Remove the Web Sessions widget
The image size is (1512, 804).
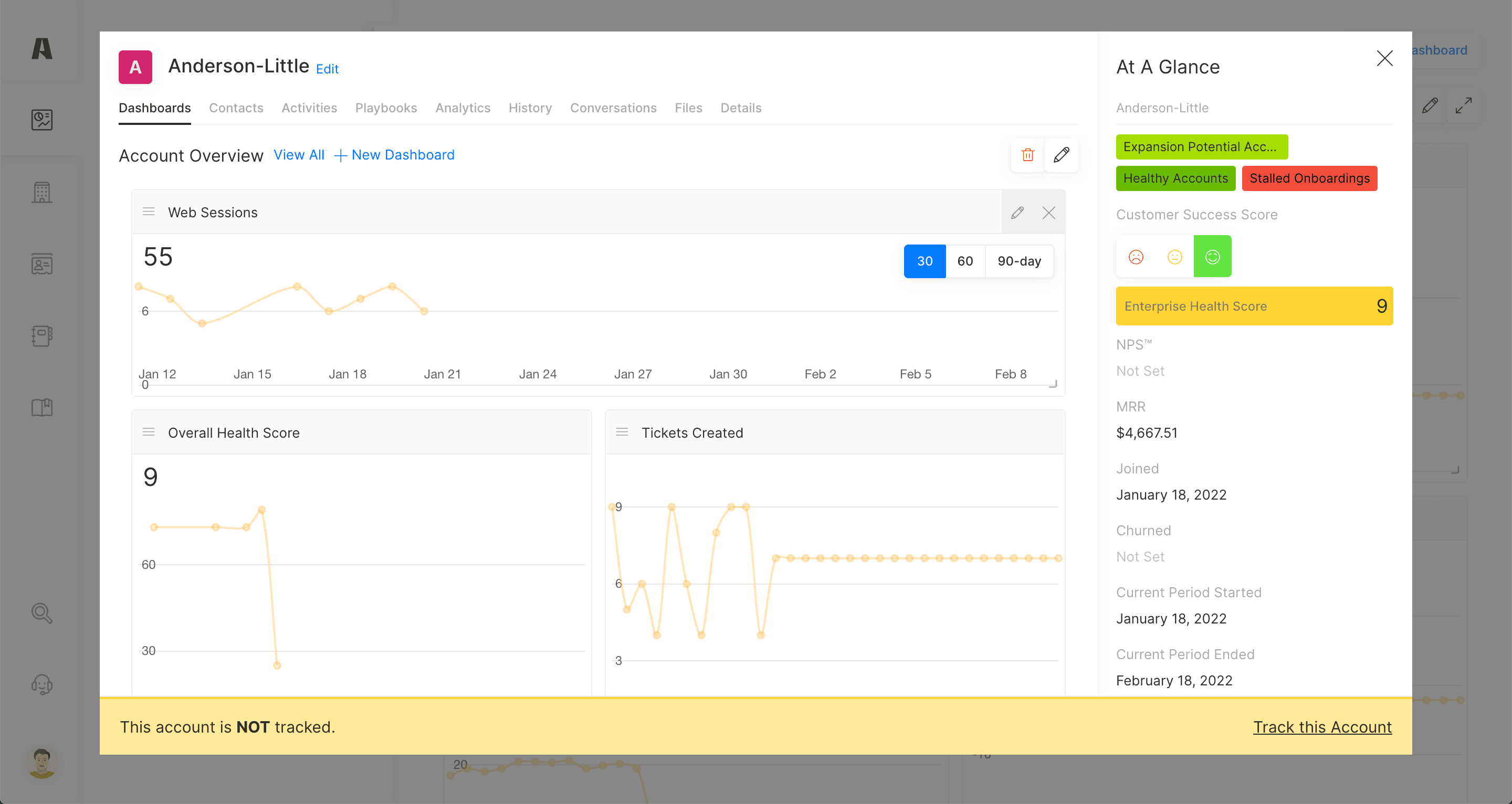(1049, 213)
